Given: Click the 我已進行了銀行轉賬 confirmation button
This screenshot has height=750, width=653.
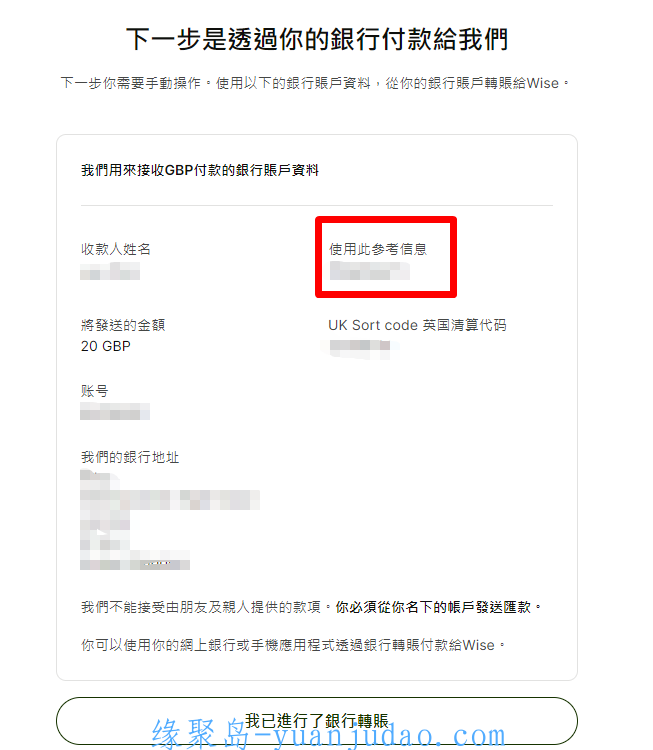Looking at the screenshot, I should point(317,720).
